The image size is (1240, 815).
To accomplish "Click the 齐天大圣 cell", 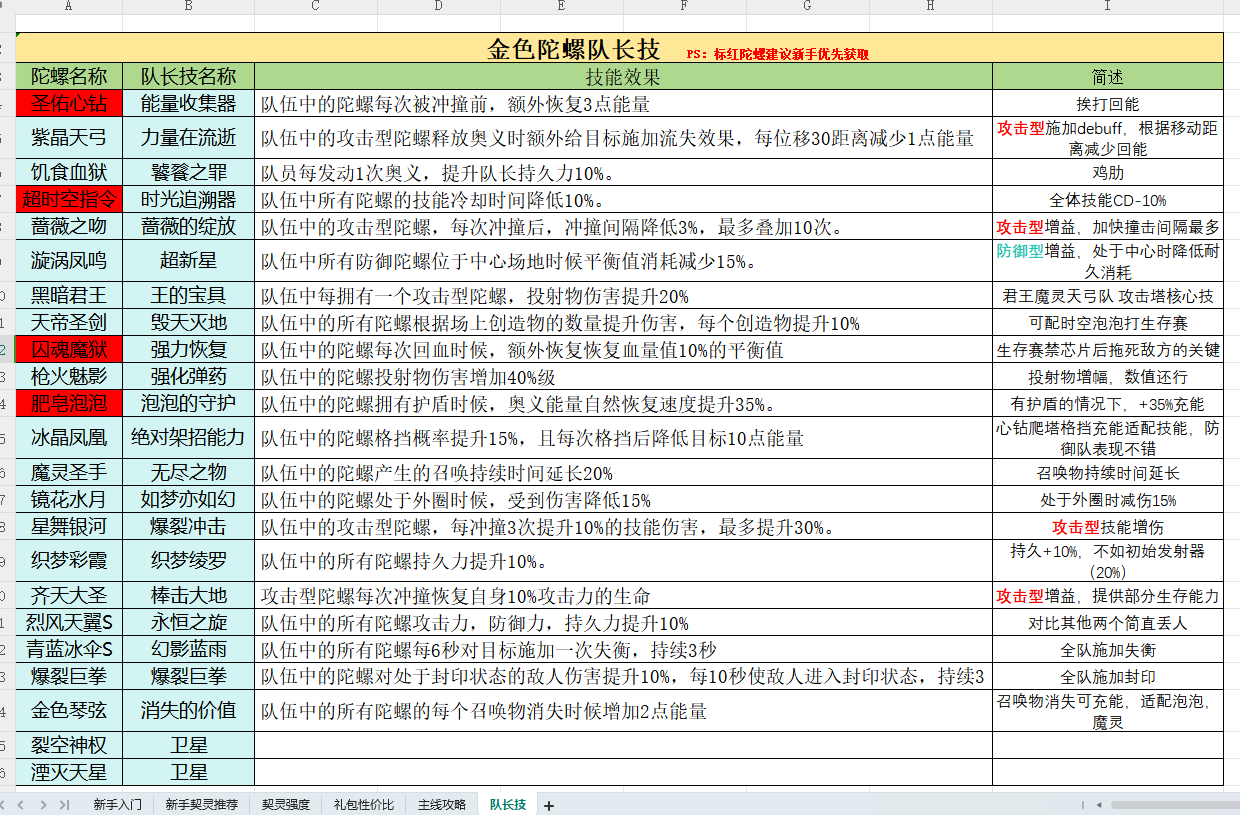I will pyautogui.click(x=69, y=596).
